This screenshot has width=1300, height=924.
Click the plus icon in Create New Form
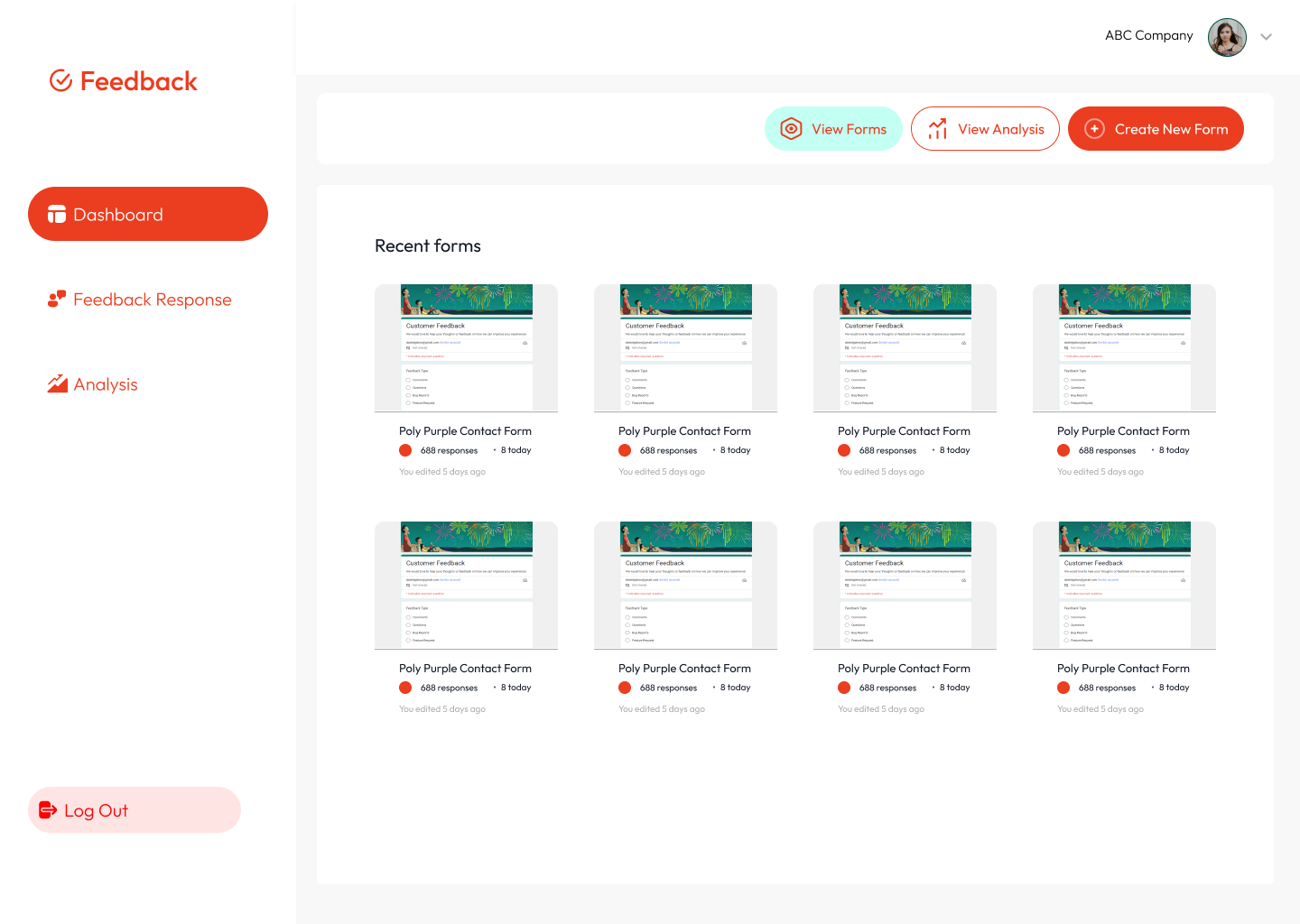click(1094, 129)
